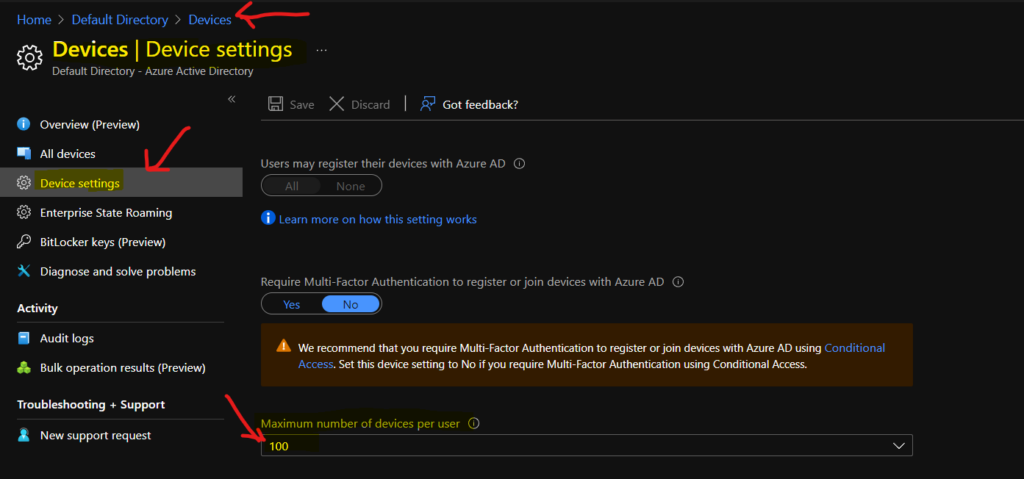Image resolution: width=1024 pixels, height=479 pixels.
Task: Open Audit logs
Action: click(67, 339)
